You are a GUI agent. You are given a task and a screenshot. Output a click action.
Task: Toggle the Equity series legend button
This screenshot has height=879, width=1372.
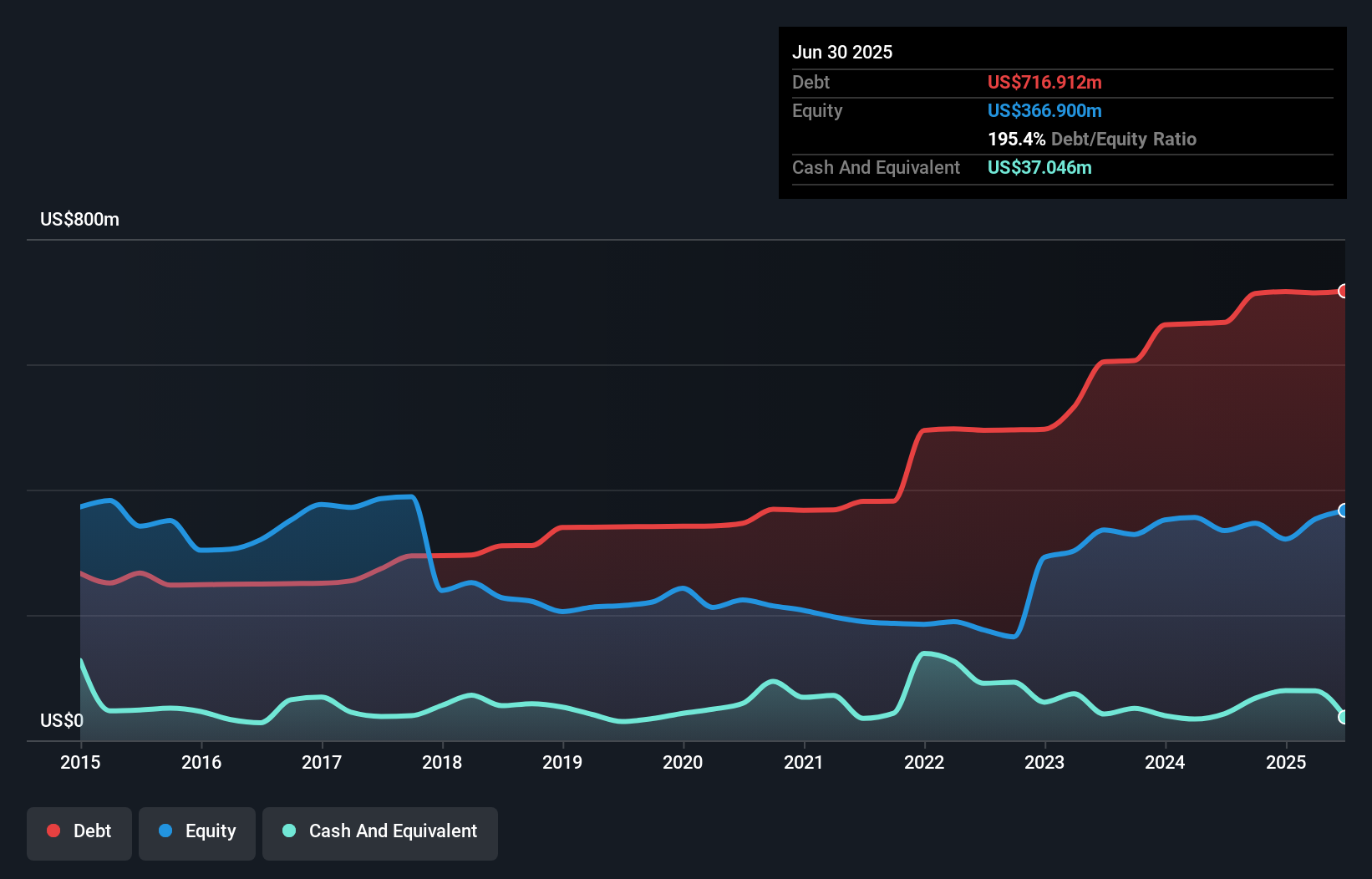click(x=197, y=833)
